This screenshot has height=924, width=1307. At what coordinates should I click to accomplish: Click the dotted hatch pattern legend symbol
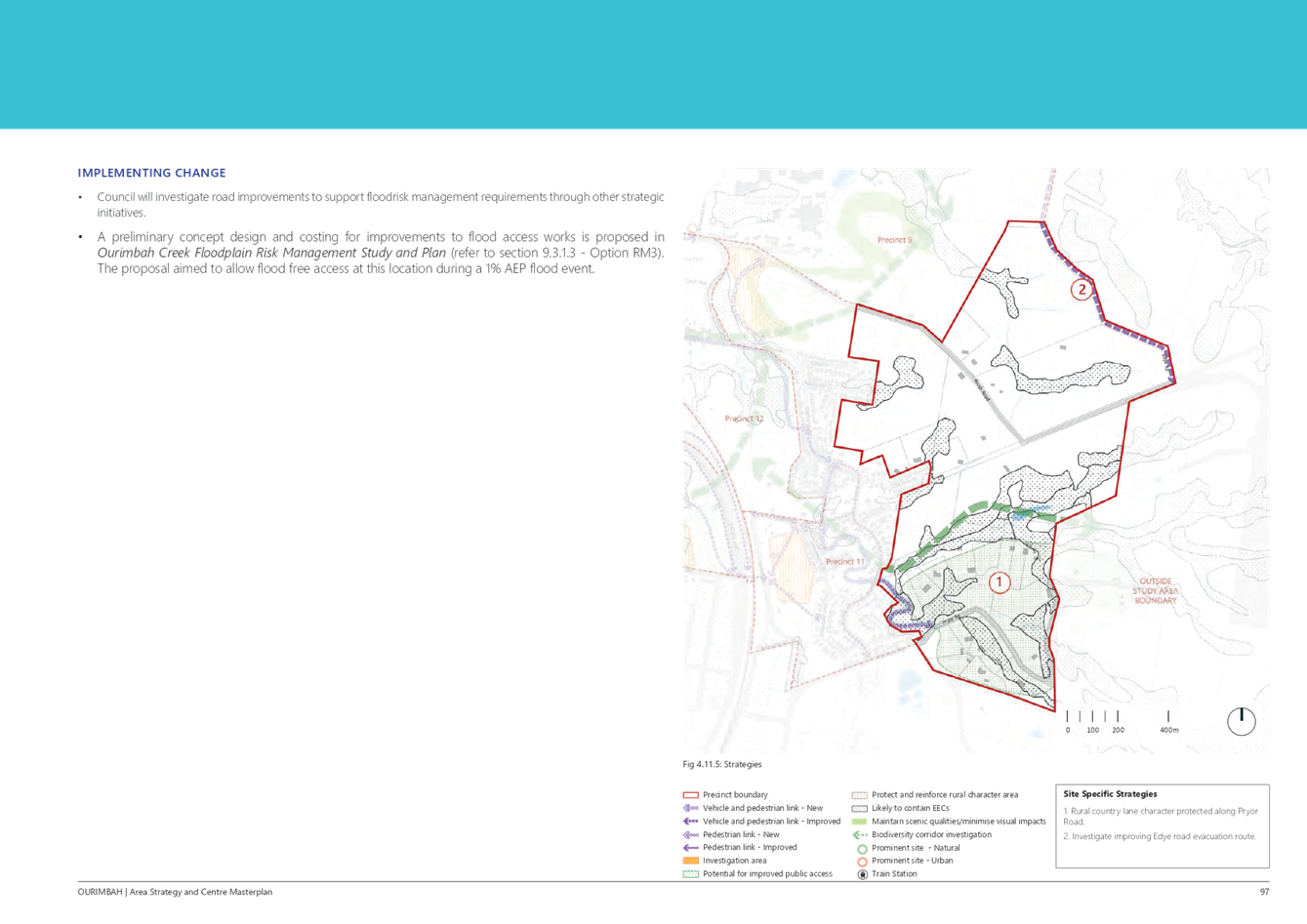[x=859, y=795]
